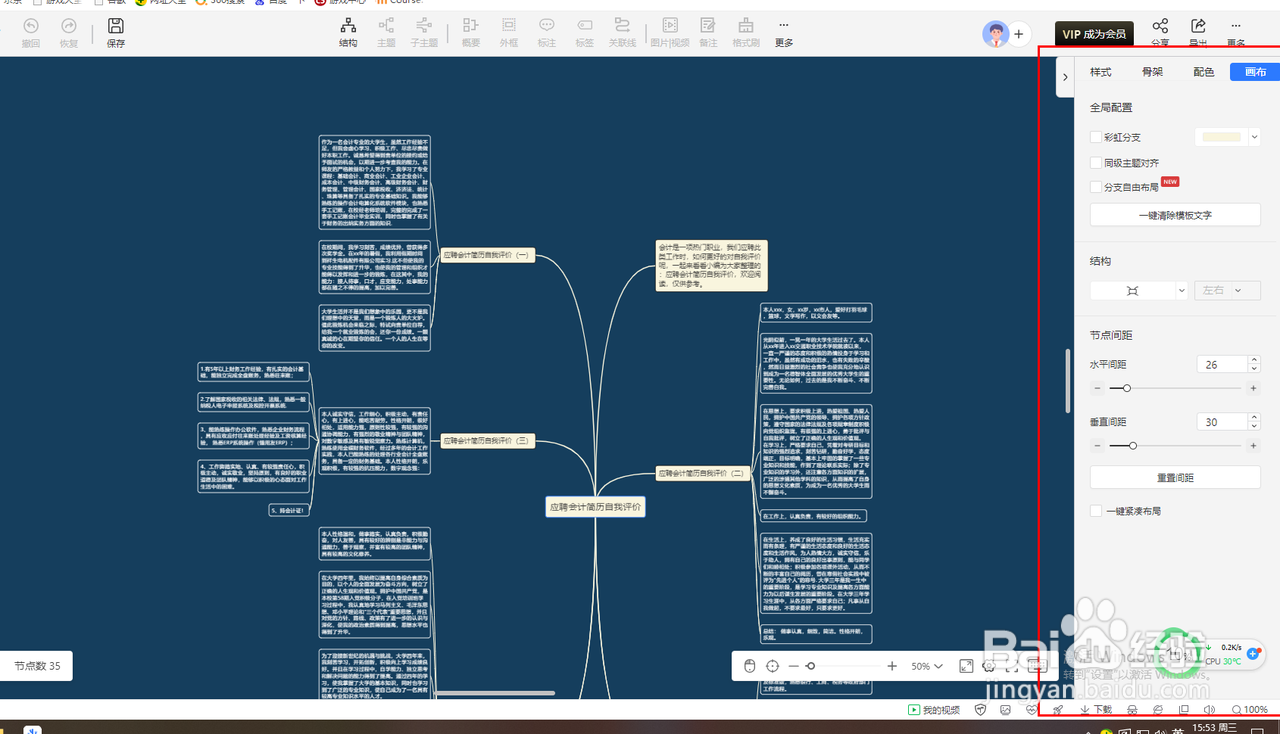The image size is (1280, 734).
Task: Click the 水平间距 slider handle
Action: [x=1127, y=388]
